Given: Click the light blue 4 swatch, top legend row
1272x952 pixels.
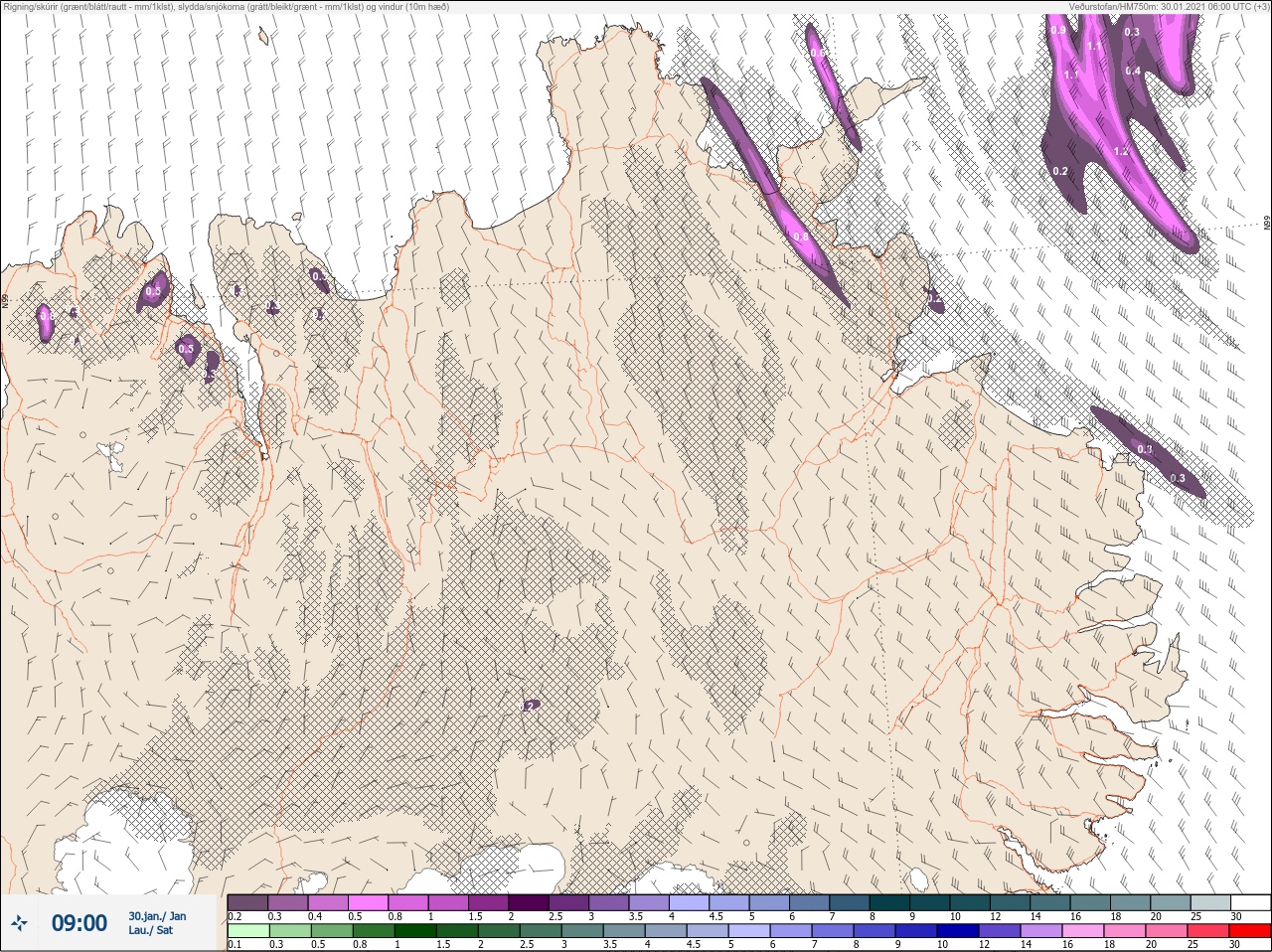Looking at the screenshot, I should [689, 902].
